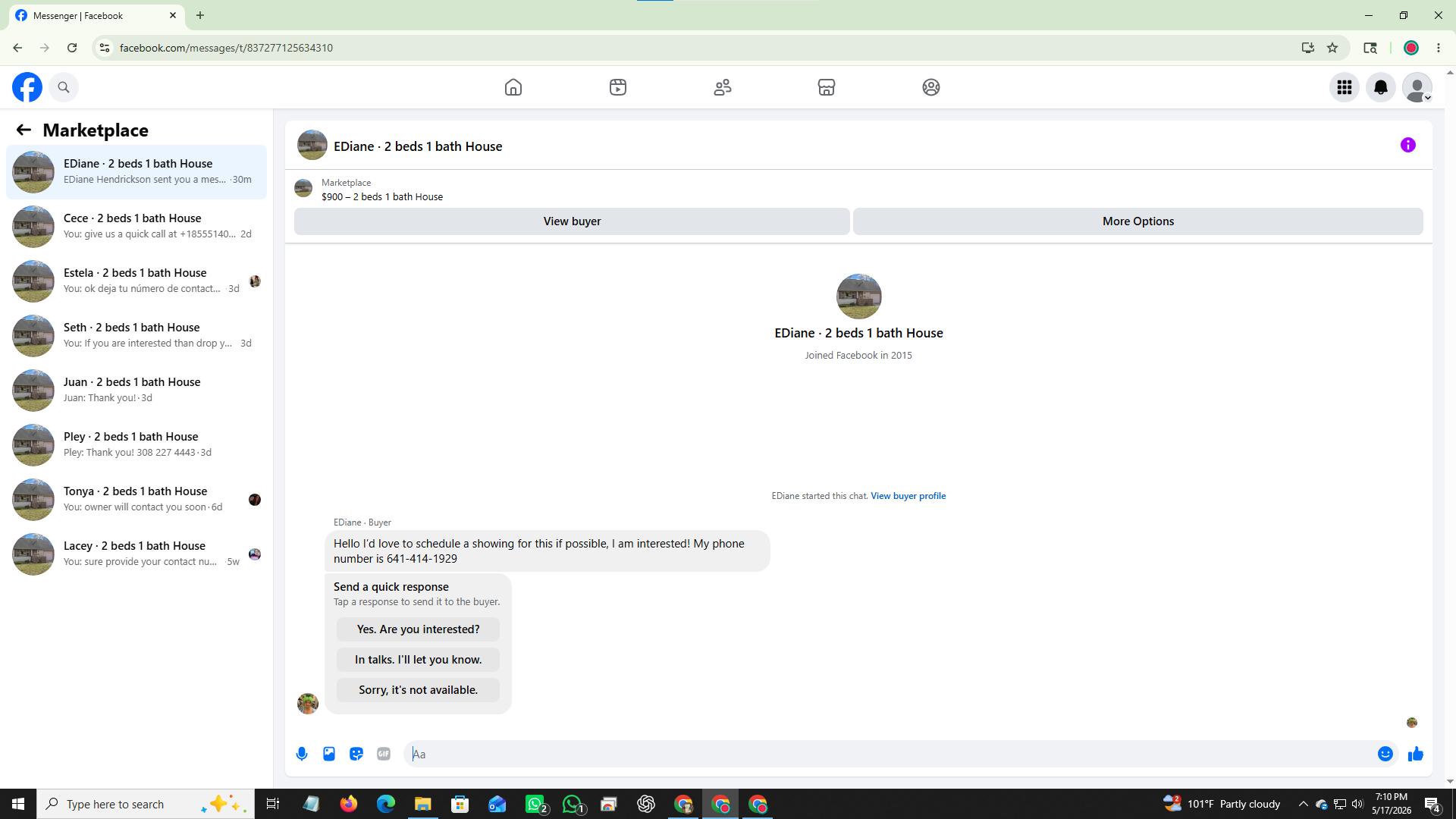Bookmark this page with the star icon
The width and height of the screenshot is (1456, 819).
coord(1332,48)
